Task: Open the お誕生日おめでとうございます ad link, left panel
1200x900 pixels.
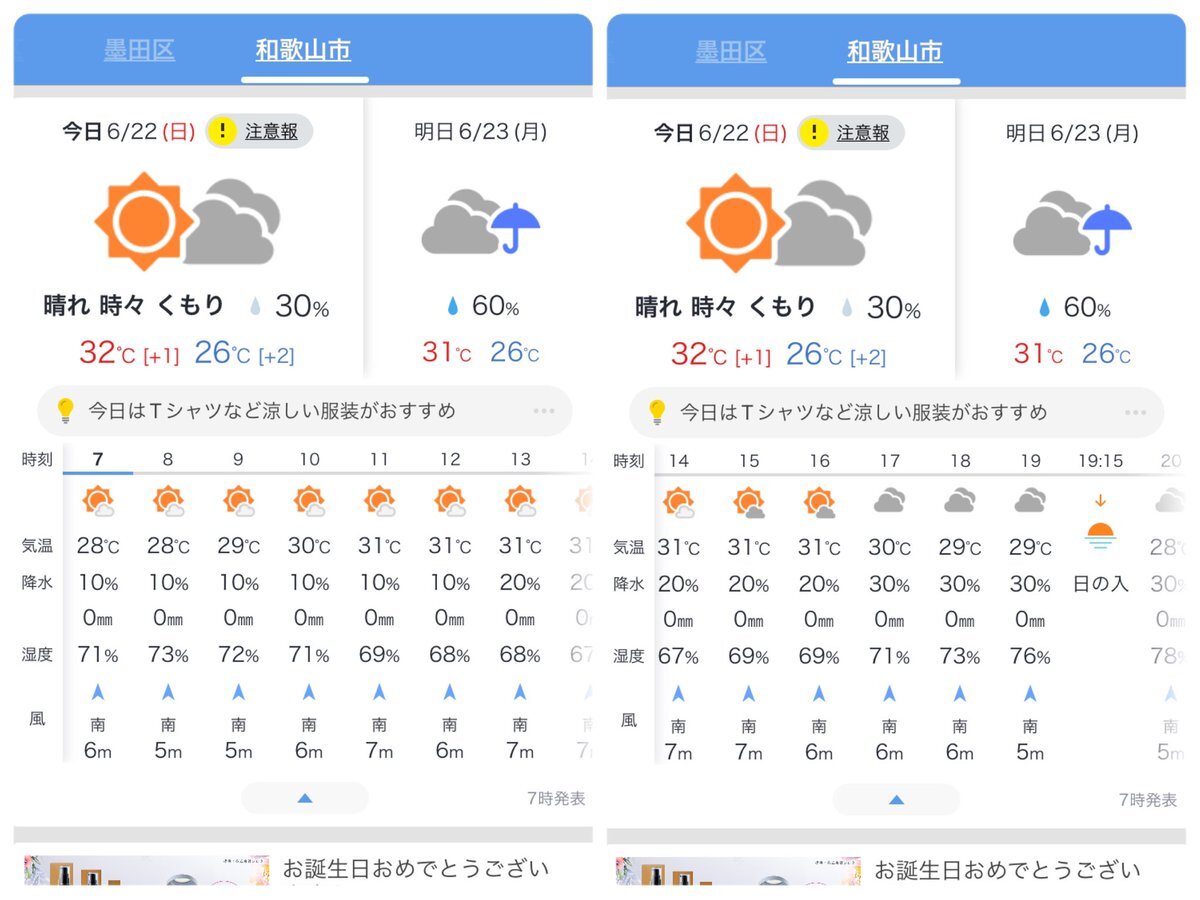Action: pyautogui.click(x=416, y=868)
